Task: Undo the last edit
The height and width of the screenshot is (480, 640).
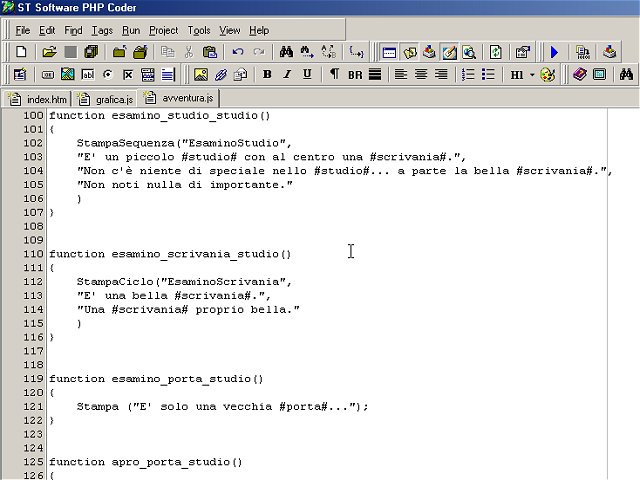Action: tap(238, 52)
